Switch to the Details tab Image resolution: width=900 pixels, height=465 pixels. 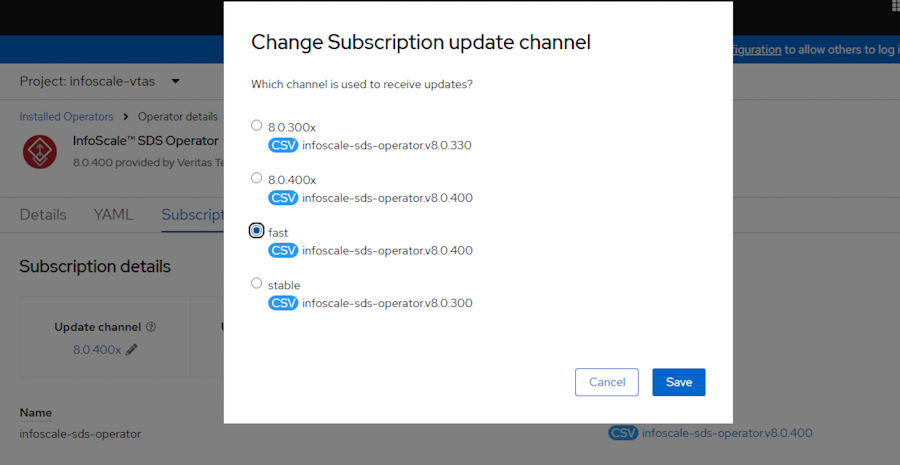[43, 215]
